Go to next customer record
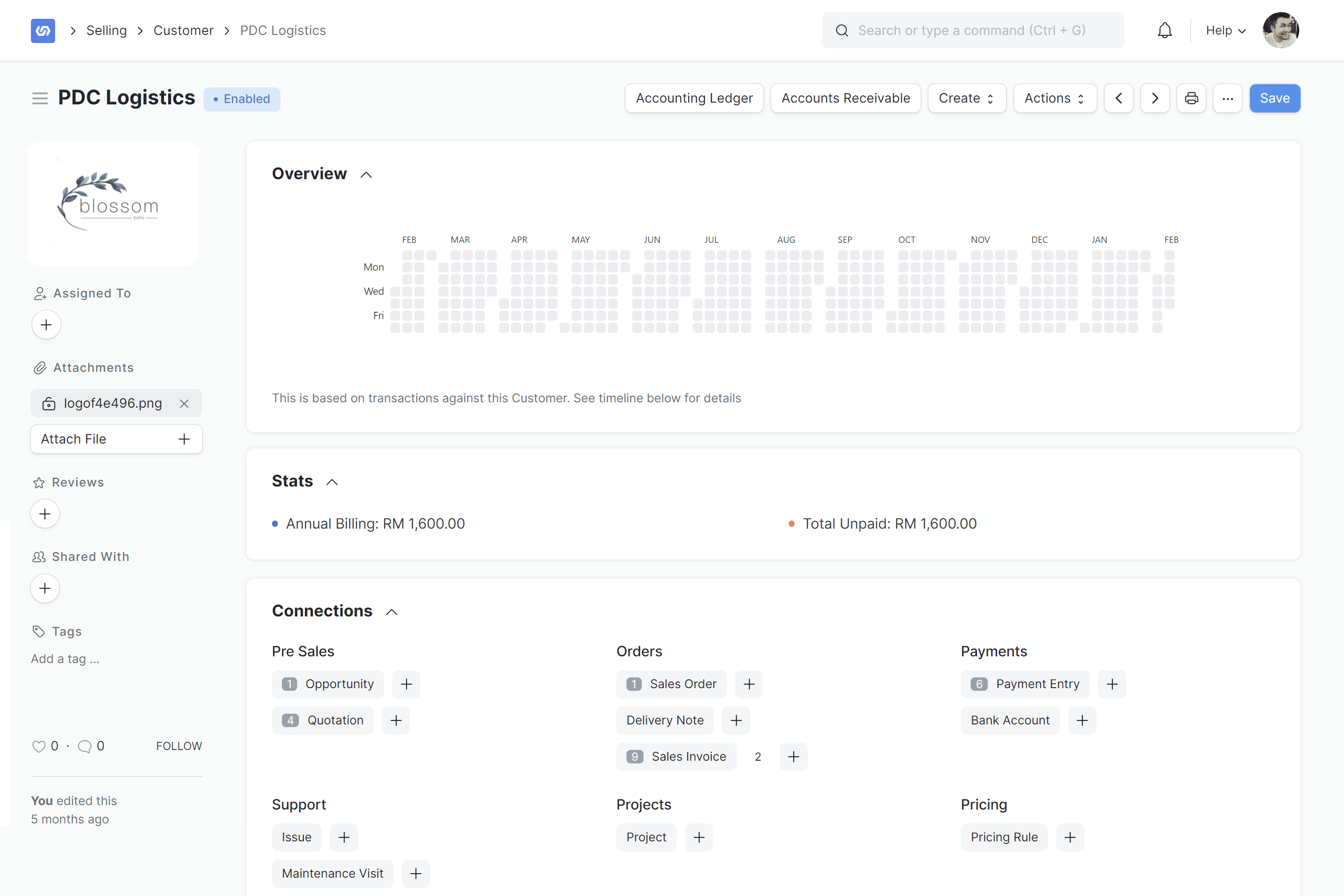 point(1155,98)
